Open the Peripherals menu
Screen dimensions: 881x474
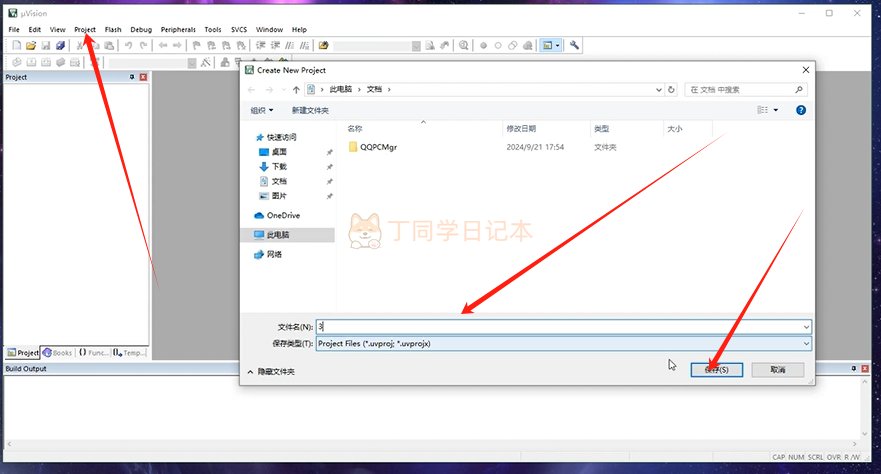click(178, 30)
